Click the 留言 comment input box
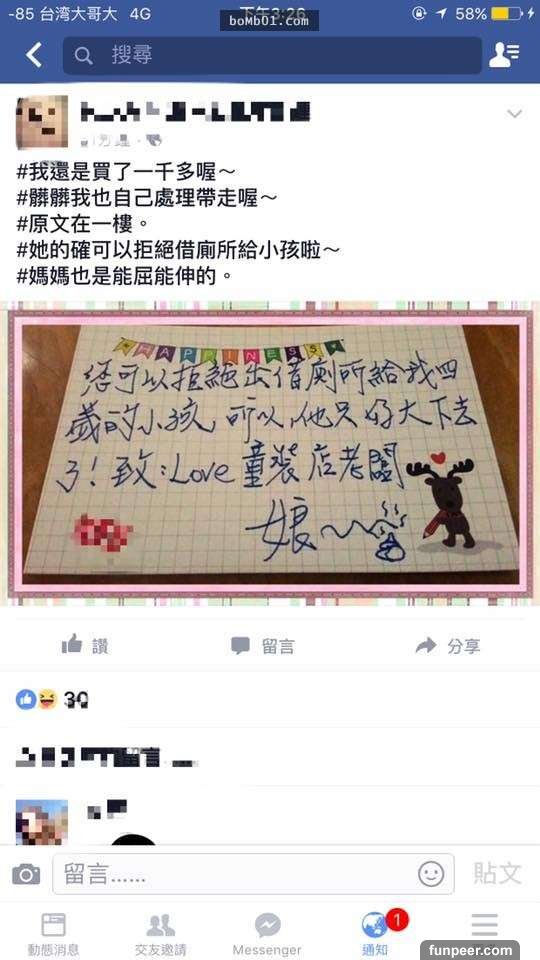 coord(253,874)
